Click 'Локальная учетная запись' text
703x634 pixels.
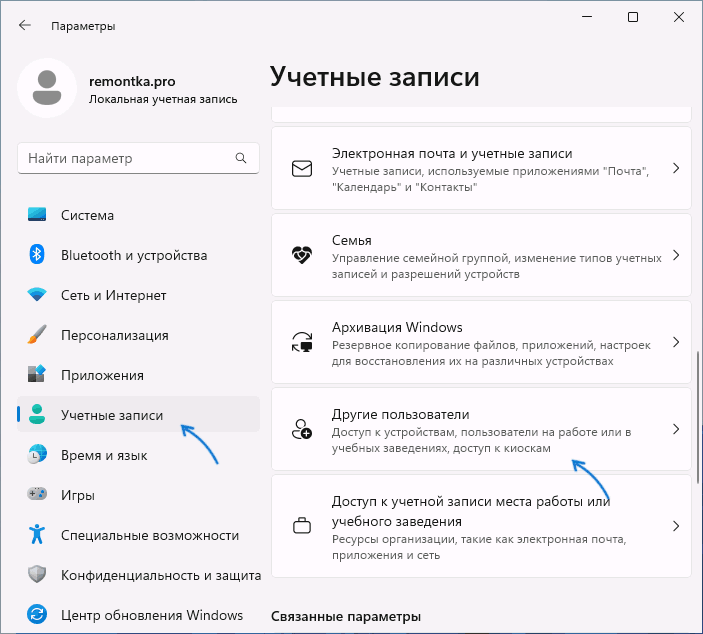click(x=163, y=99)
